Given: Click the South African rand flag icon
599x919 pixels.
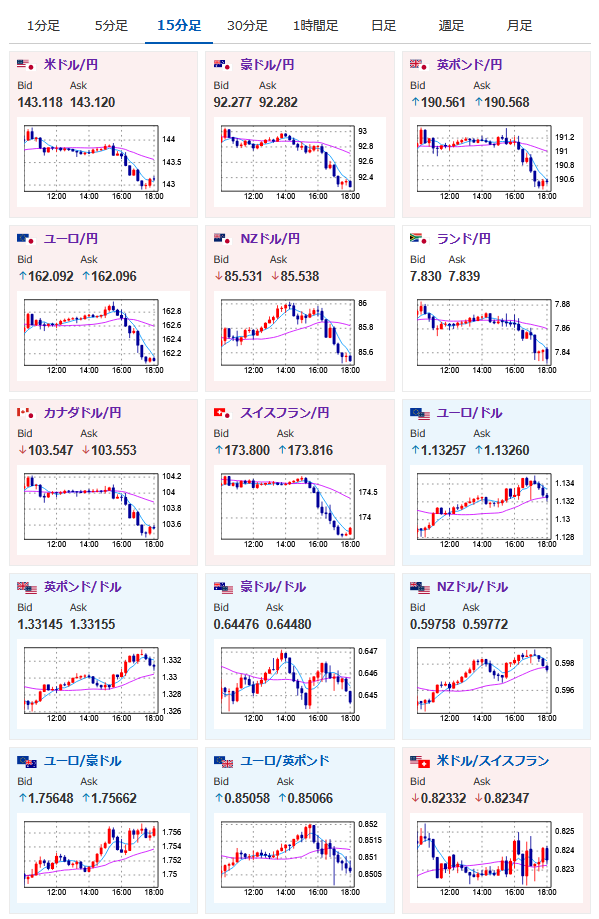Looking at the screenshot, I should click(419, 239).
